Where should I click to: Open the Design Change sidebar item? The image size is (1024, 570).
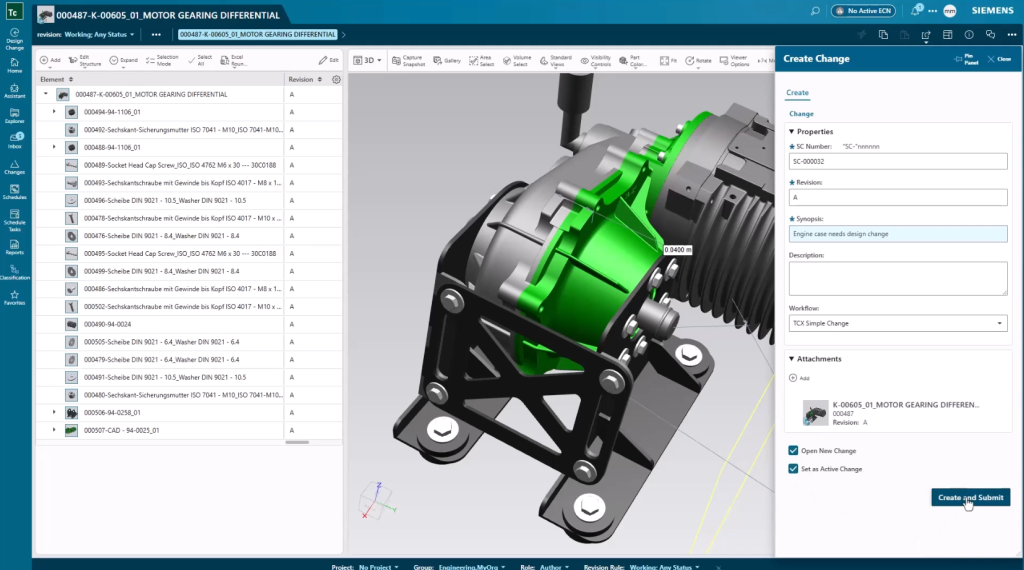click(14, 39)
